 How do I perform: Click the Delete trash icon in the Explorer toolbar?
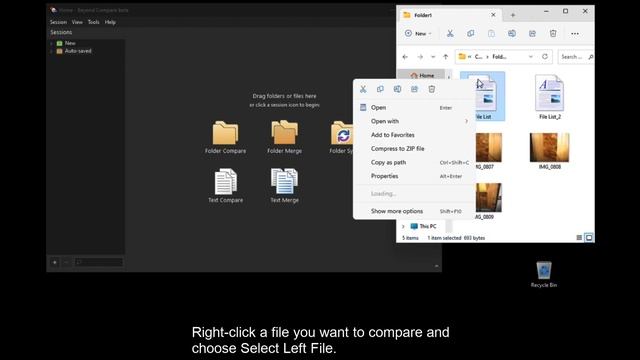click(553, 33)
